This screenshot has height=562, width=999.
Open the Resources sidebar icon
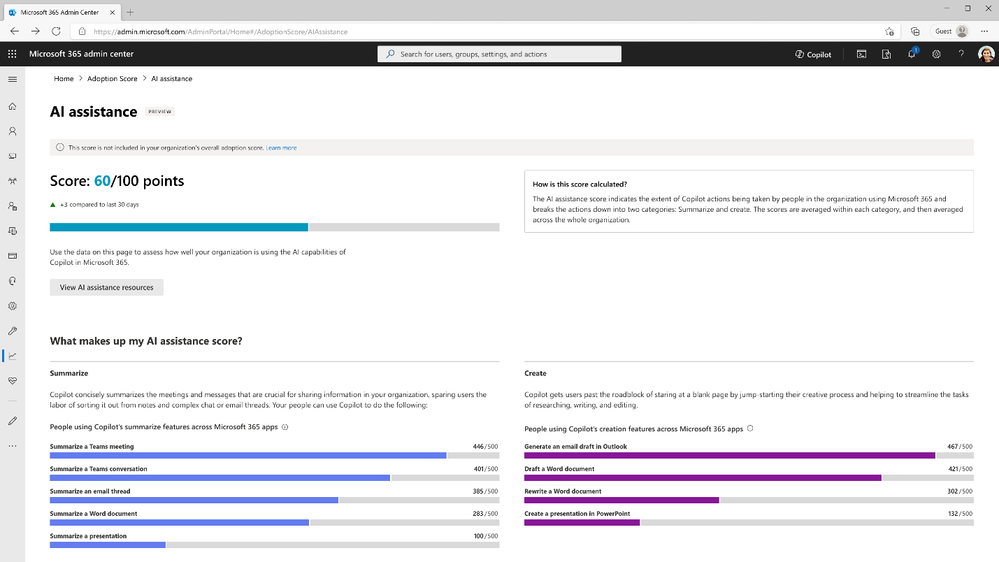pos(12,231)
